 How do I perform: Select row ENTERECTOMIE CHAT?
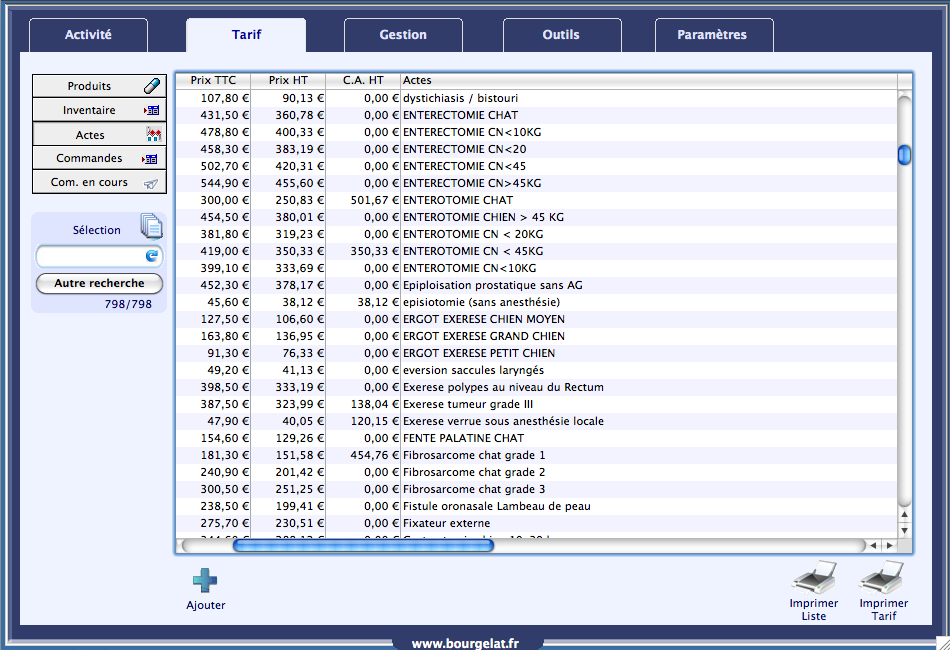pyautogui.click(x=536, y=115)
